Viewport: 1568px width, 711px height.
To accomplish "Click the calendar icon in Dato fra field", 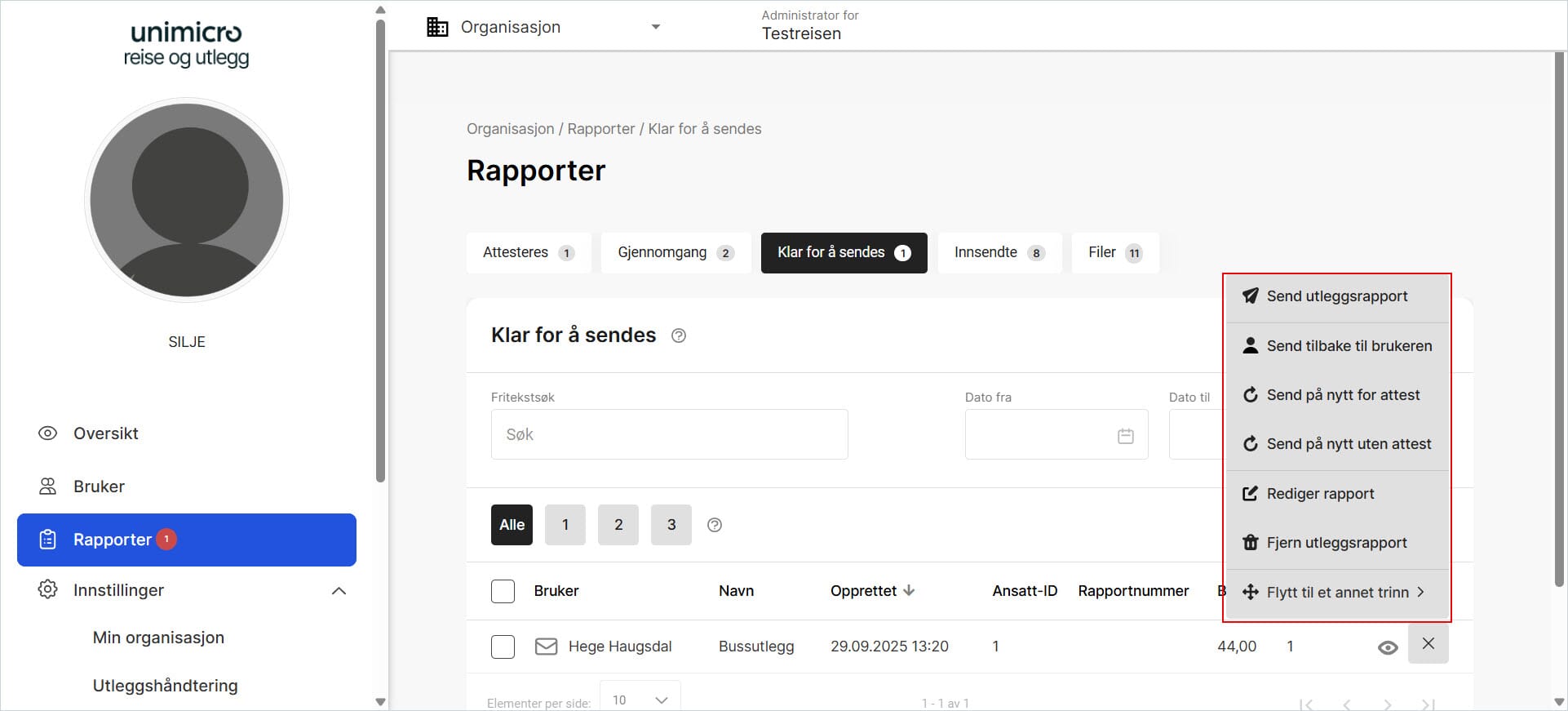I will (1125, 436).
